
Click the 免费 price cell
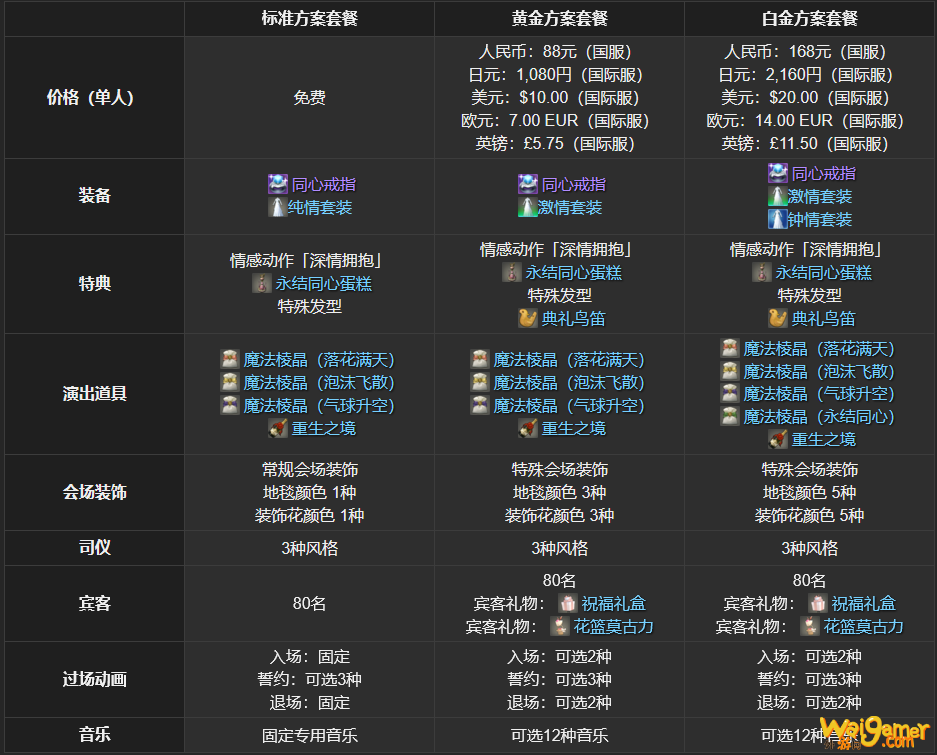pyautogui.click(x=310, y=97)
